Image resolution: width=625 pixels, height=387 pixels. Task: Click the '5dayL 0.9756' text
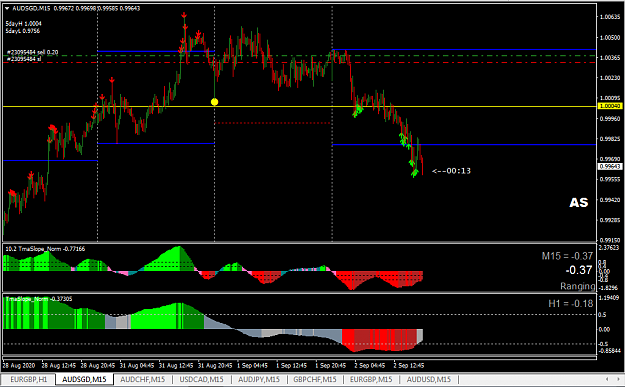[x=23, y=31]
